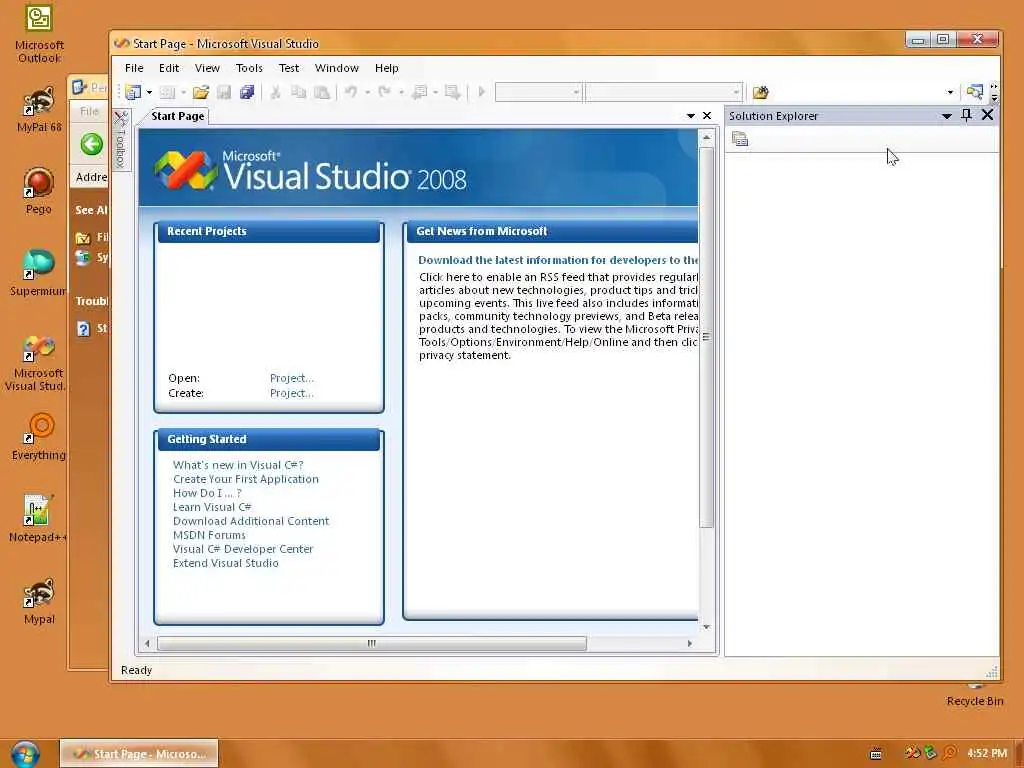Screen dimensions: 1024x768
Task: Click the Open File folder icon
Action: (200, 92)
